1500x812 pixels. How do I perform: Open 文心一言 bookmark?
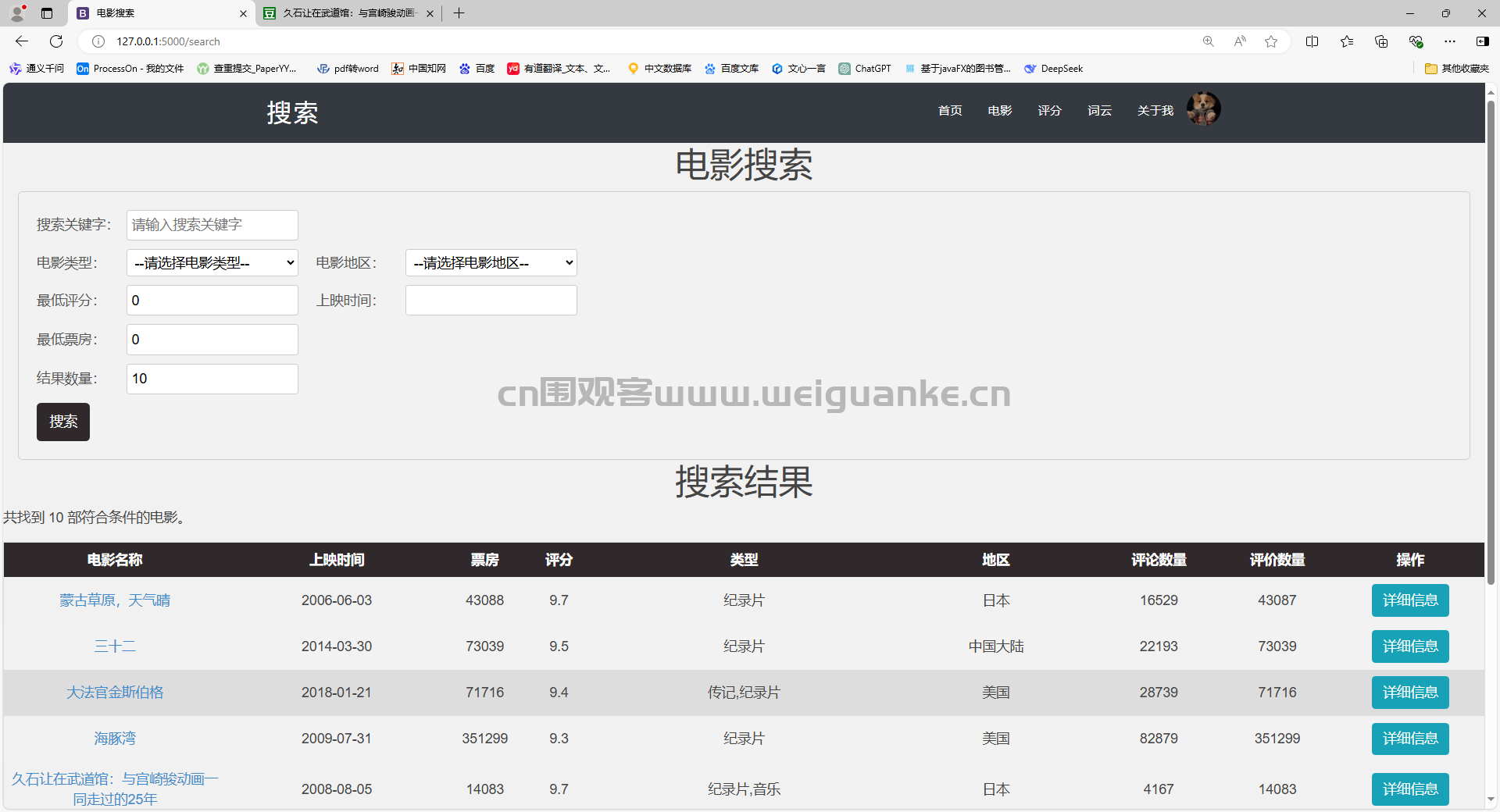click(798, 69)
